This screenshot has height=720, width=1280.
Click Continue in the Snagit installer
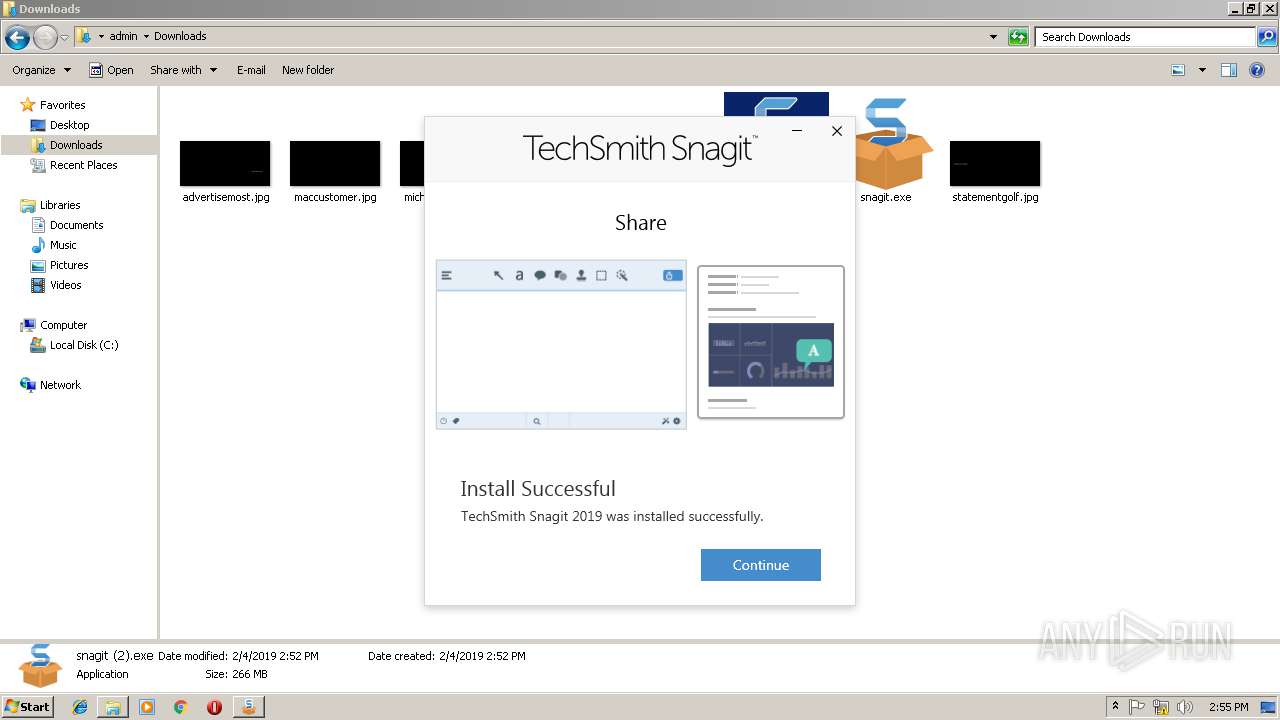[x=760, y=565]
